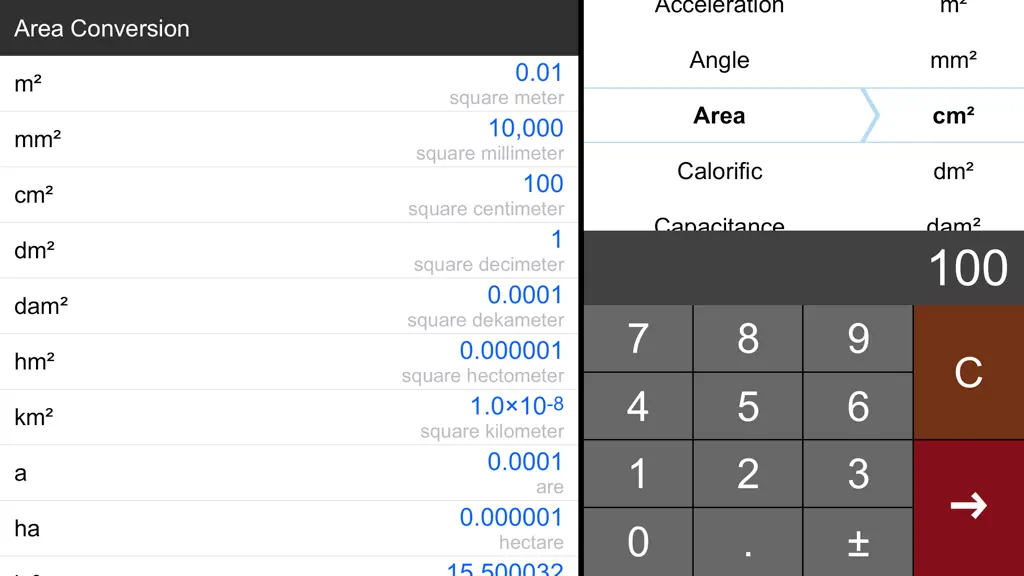Click the 0.0001 are value
The width and height of the screenshot is (1024, 576).
coord(525,462)
